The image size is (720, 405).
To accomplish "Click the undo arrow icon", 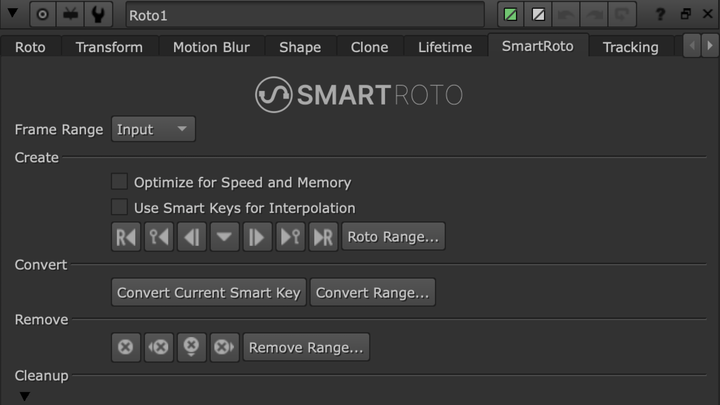I will [x=566, y=15].
